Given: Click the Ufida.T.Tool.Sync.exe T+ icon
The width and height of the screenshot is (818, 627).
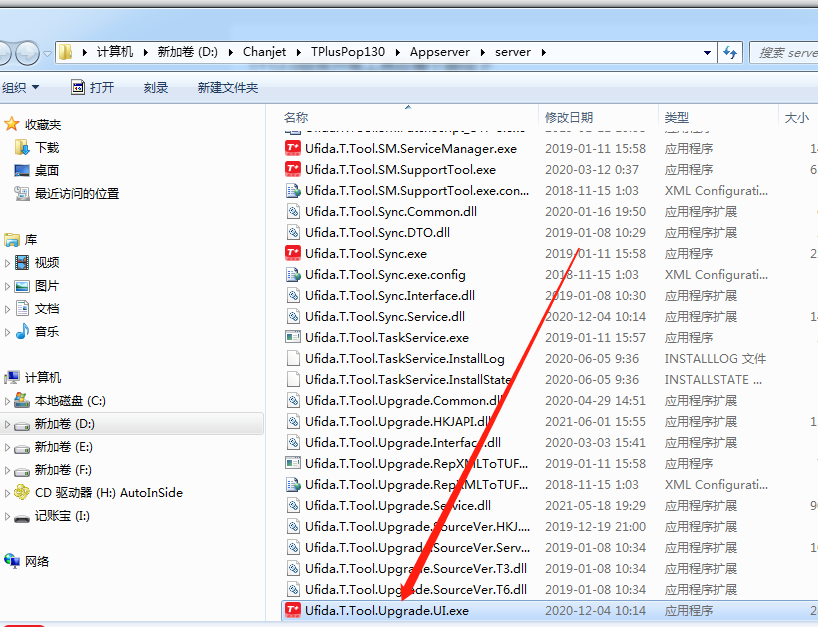Looking at the screenshot, I should (x=293, y=253).
